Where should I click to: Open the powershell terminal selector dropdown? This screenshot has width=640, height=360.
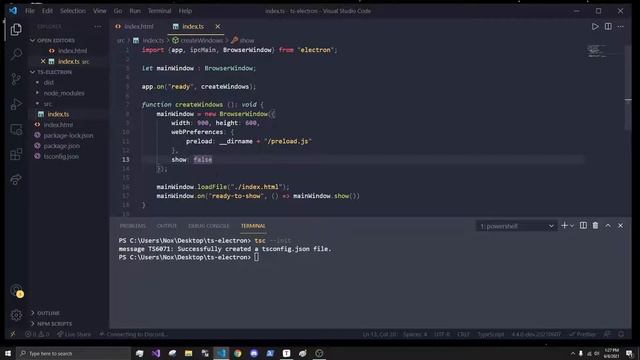pos(516,226)
